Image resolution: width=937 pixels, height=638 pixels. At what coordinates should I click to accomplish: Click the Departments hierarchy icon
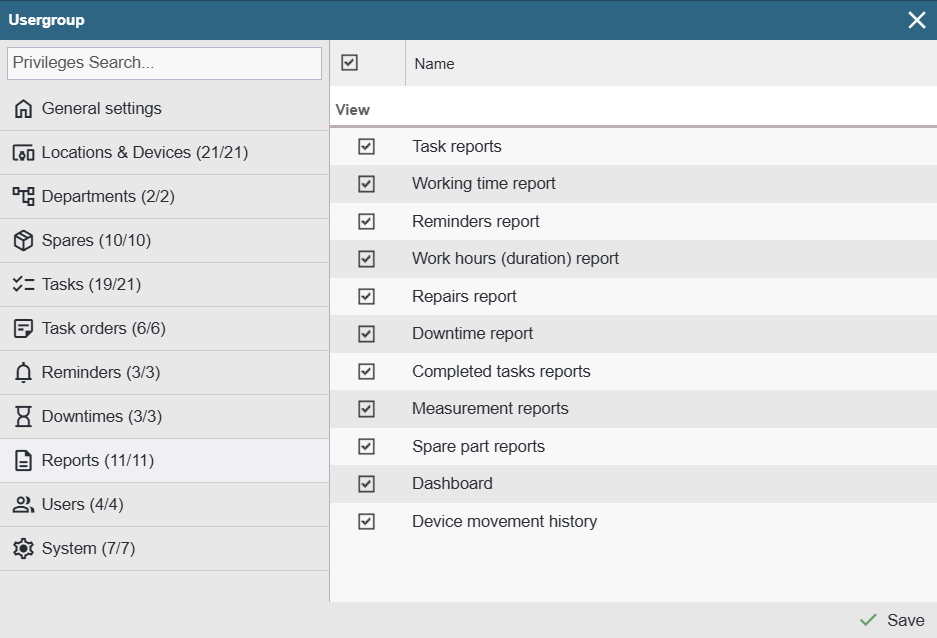pyautogui.click(x=23, y=197)
